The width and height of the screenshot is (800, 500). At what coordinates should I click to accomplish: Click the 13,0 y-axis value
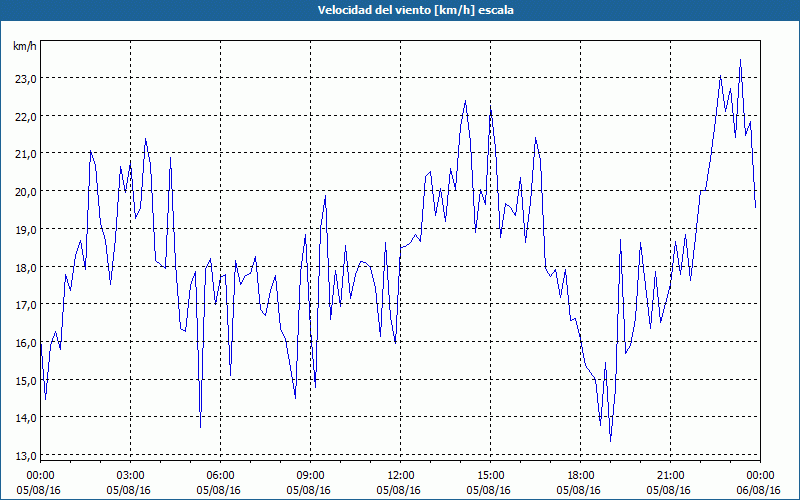(25, 456)
